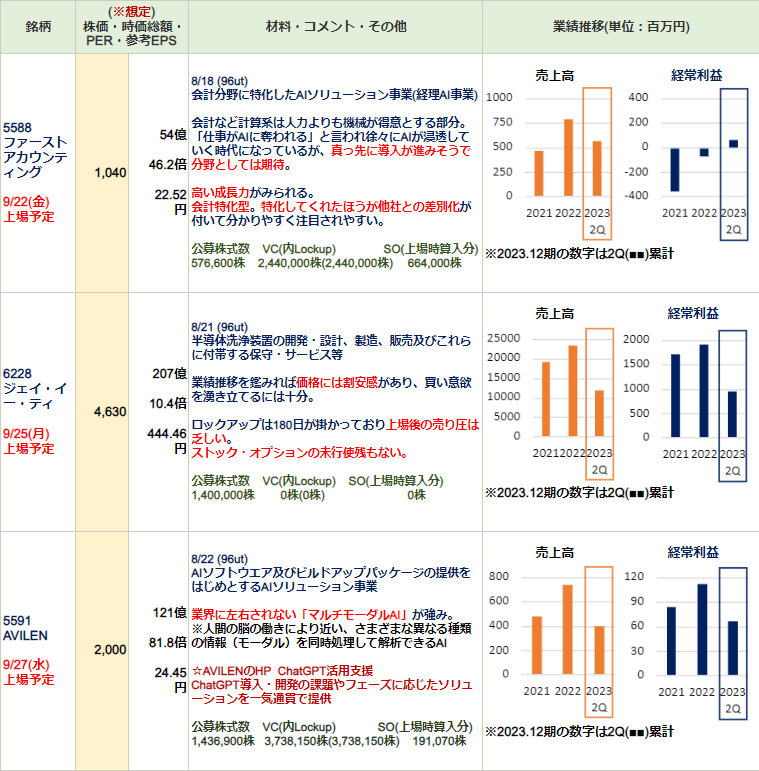Click the EPS value 22.52円

[171, 202]
